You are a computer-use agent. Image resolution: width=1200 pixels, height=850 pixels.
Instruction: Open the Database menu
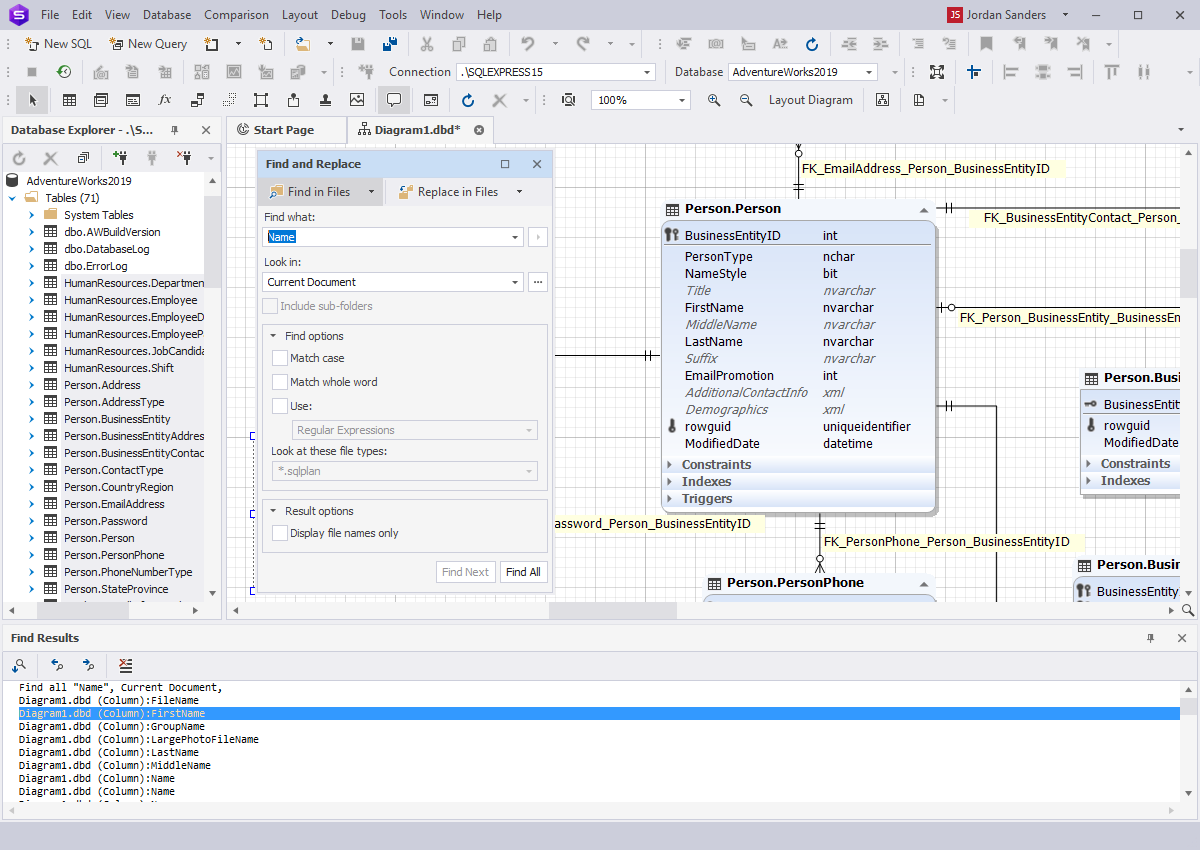[167, 15]
